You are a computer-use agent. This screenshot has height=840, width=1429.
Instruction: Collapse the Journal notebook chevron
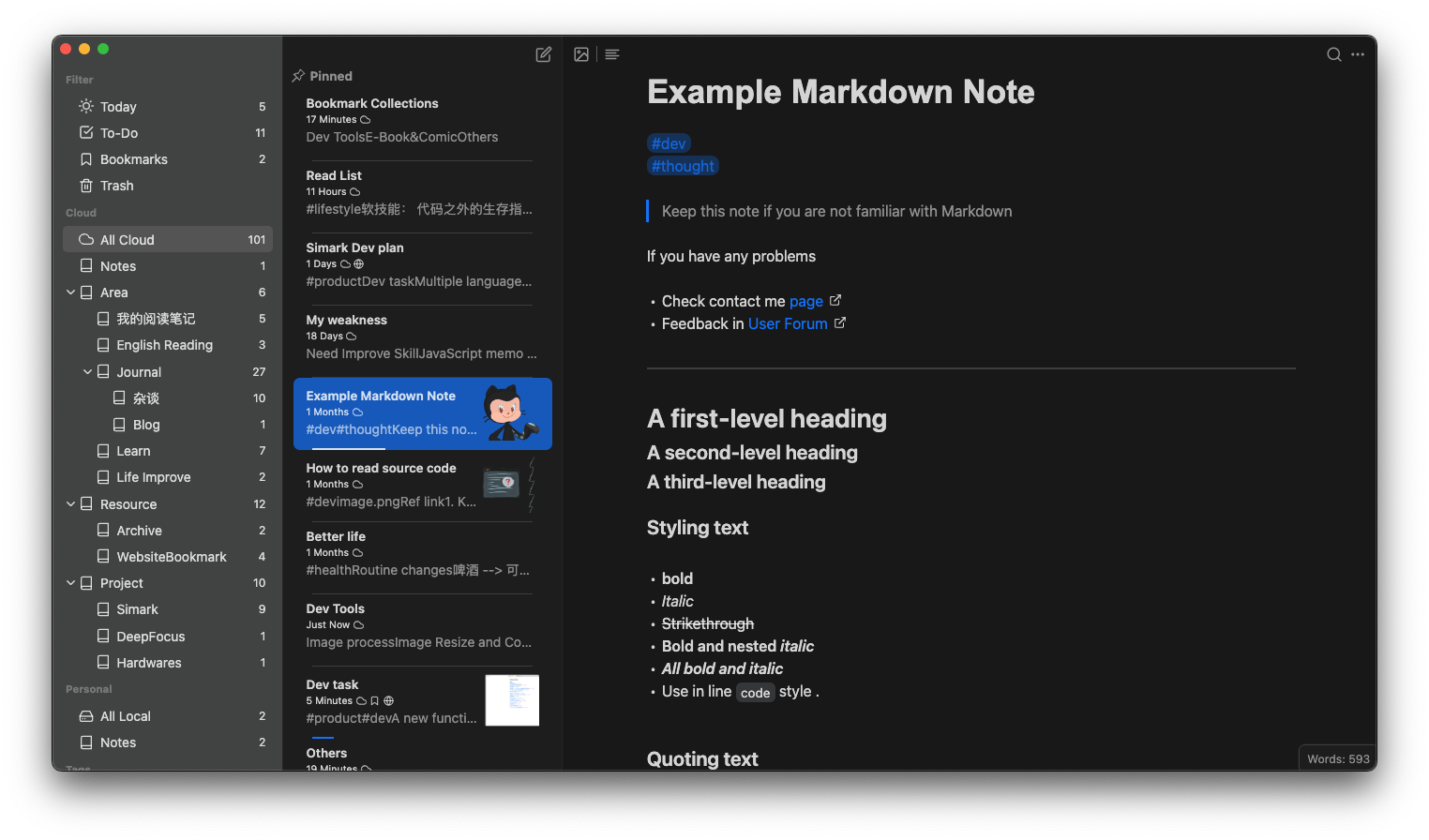click(x=87, y=371)
